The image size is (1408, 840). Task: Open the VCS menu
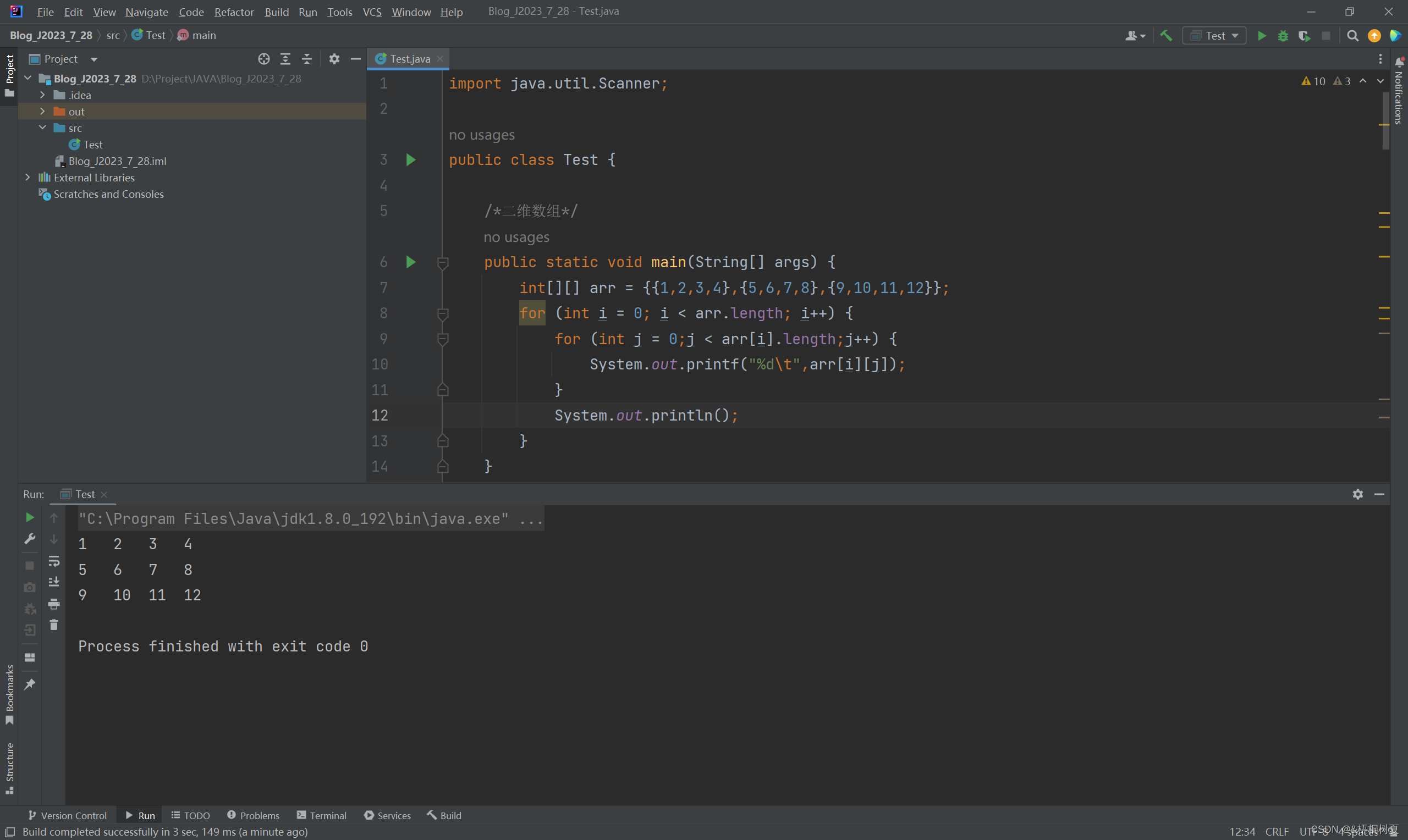tap(372, 12)
